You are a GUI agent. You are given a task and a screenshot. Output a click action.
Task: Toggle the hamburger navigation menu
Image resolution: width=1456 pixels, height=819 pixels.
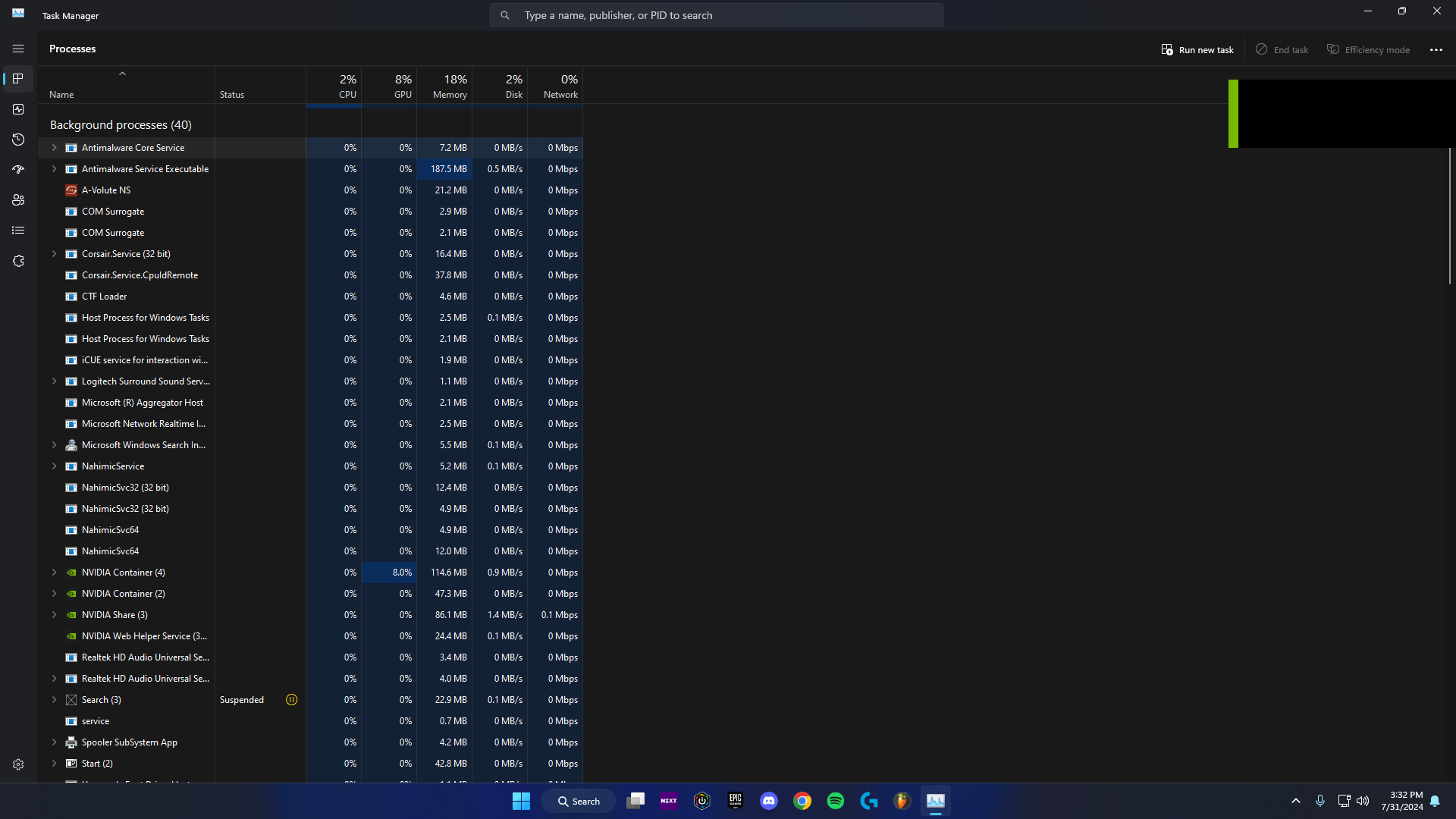[18, 49]
